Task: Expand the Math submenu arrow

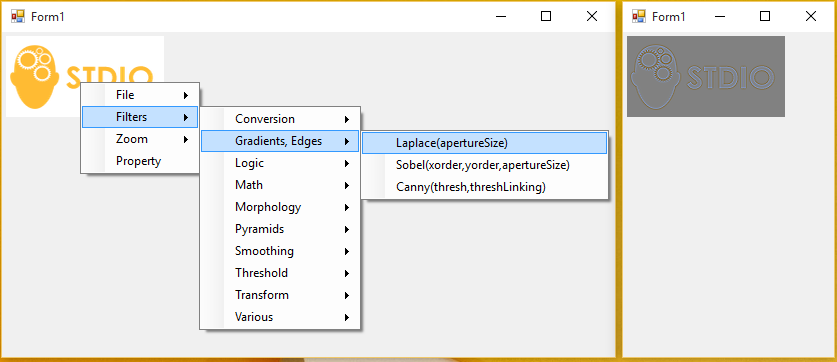Action: coord(347,185)
